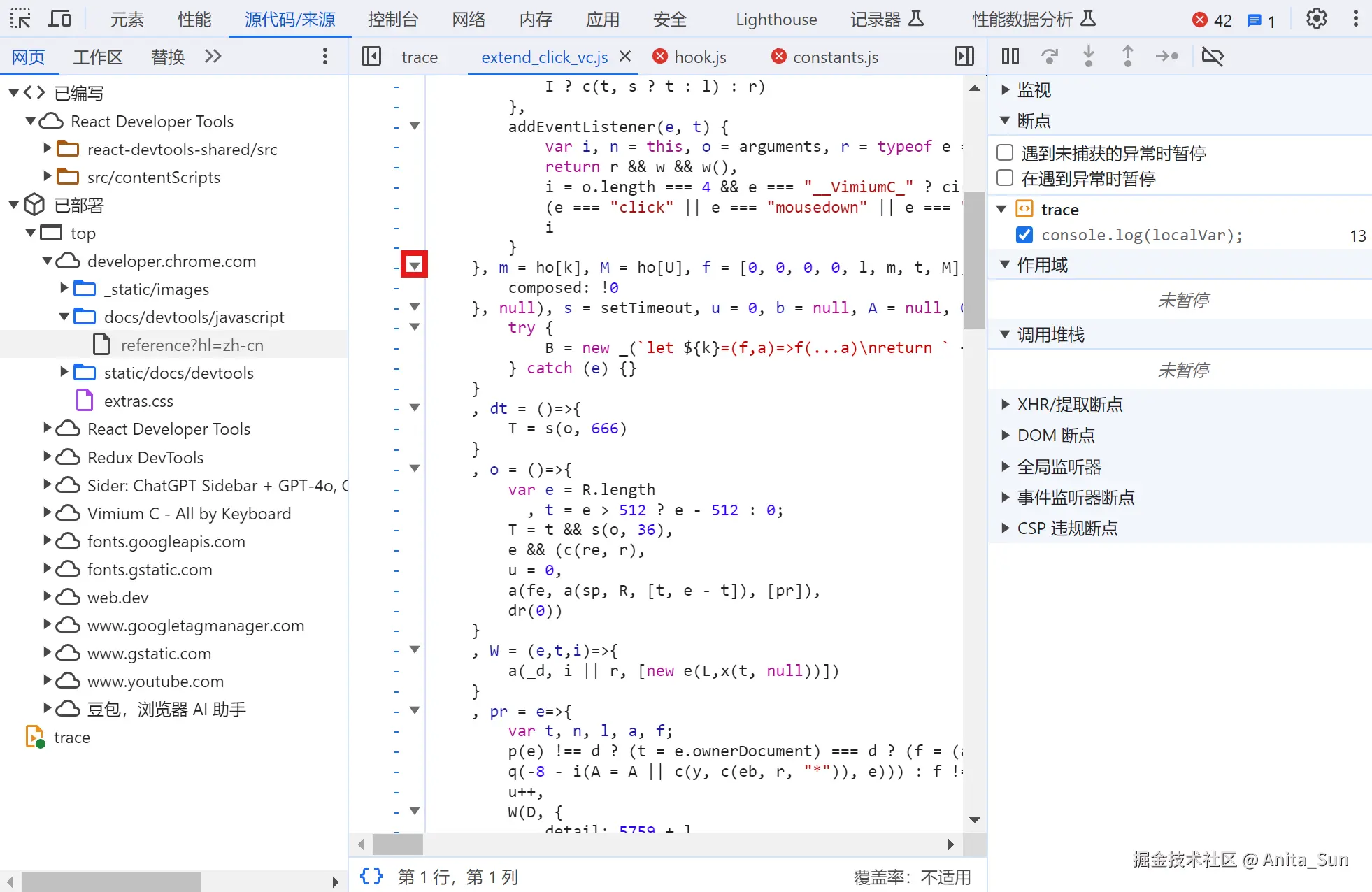Screen dimensions: 1372x892
Task: Click the pause script execution icon
Action: pos(1010,56)
